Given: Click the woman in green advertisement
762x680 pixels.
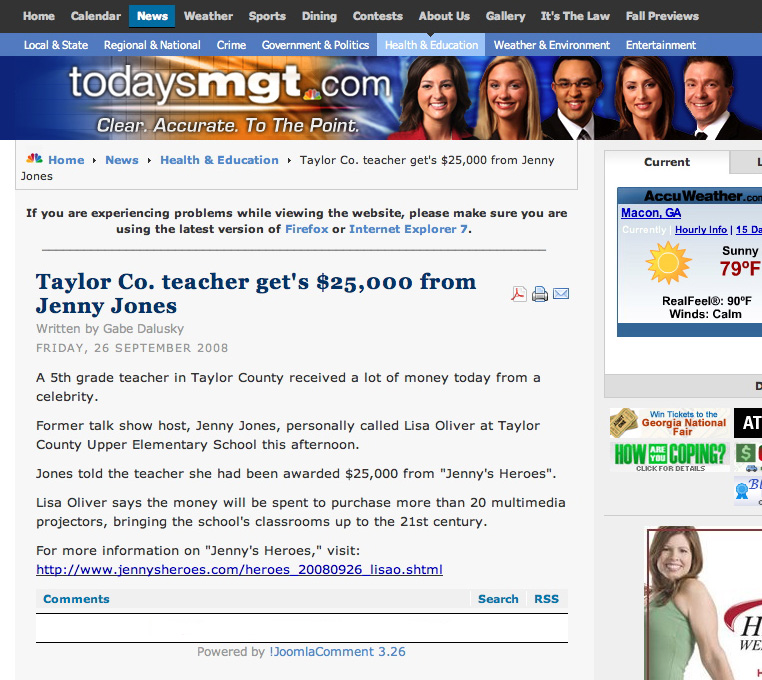Looking at the screenshot, I should click(x=703, y=603).
